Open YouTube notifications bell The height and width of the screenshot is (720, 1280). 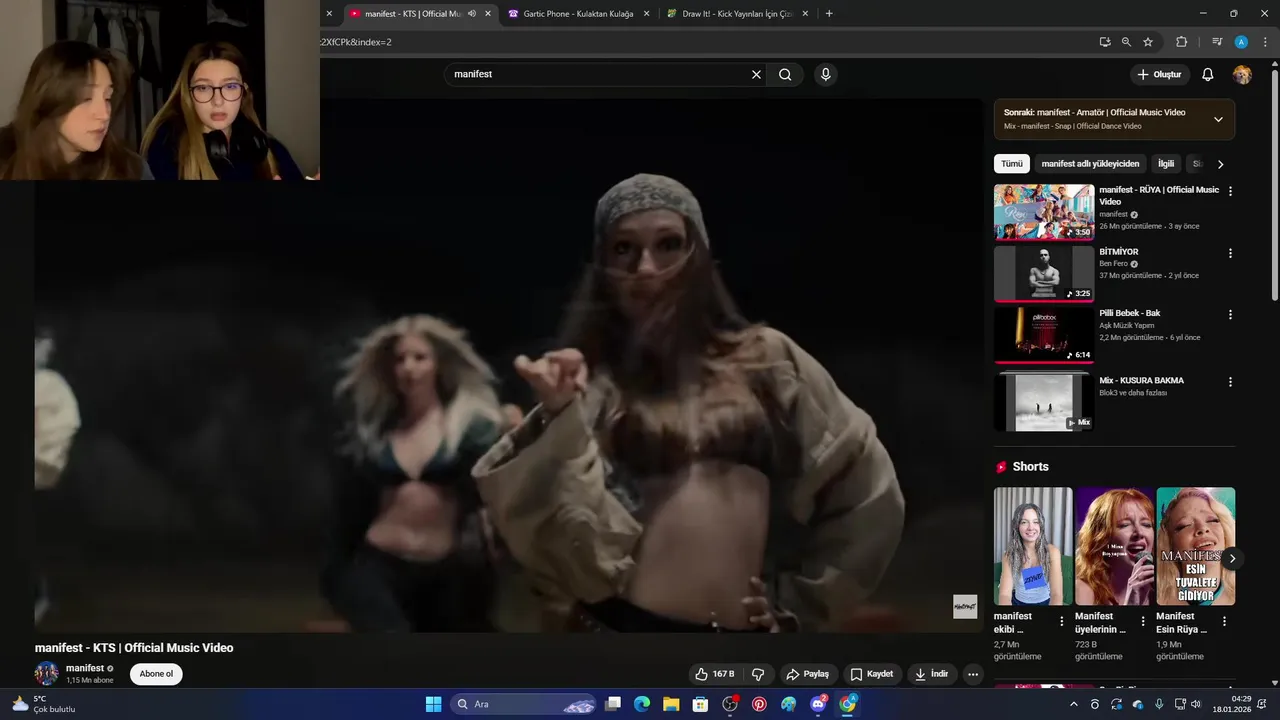(x=1207, y=74)
